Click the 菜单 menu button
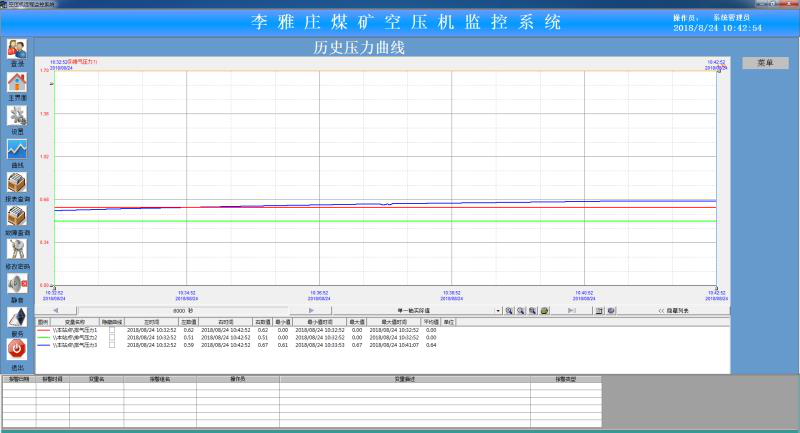The height and width of the screenshot is (433, 800). point(765,63)
